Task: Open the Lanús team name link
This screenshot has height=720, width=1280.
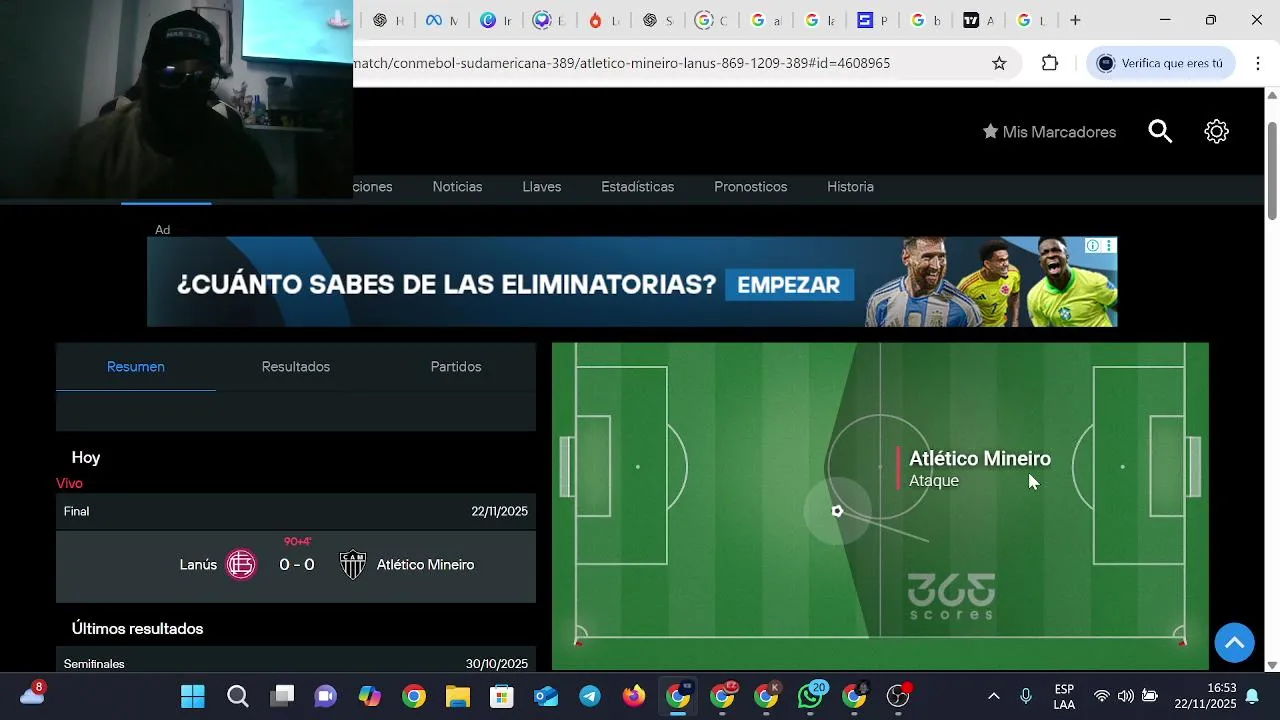Action: click(x=198, y=565)
